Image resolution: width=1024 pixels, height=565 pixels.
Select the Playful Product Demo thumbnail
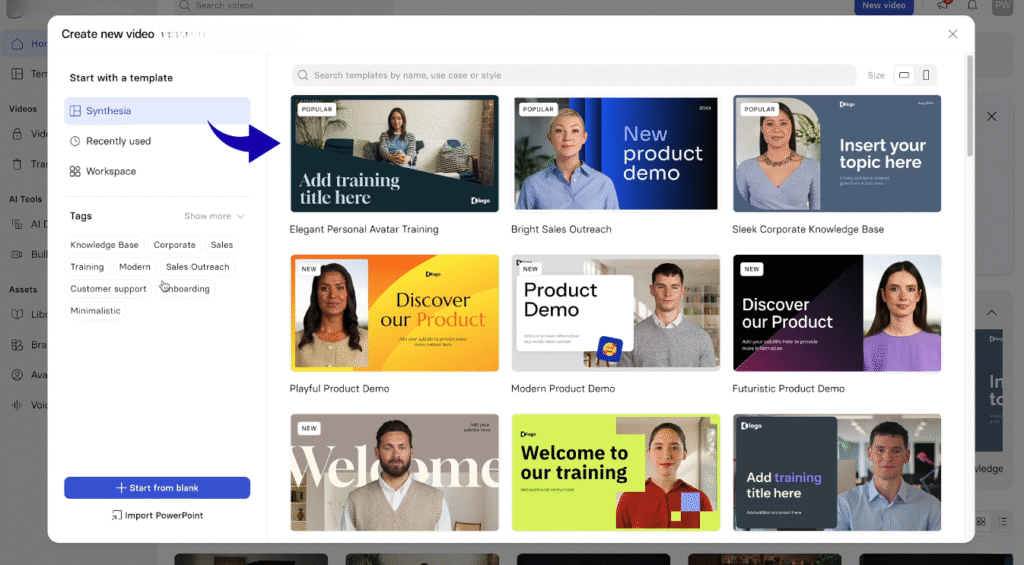pyautogui.click(x=394, y=313)
